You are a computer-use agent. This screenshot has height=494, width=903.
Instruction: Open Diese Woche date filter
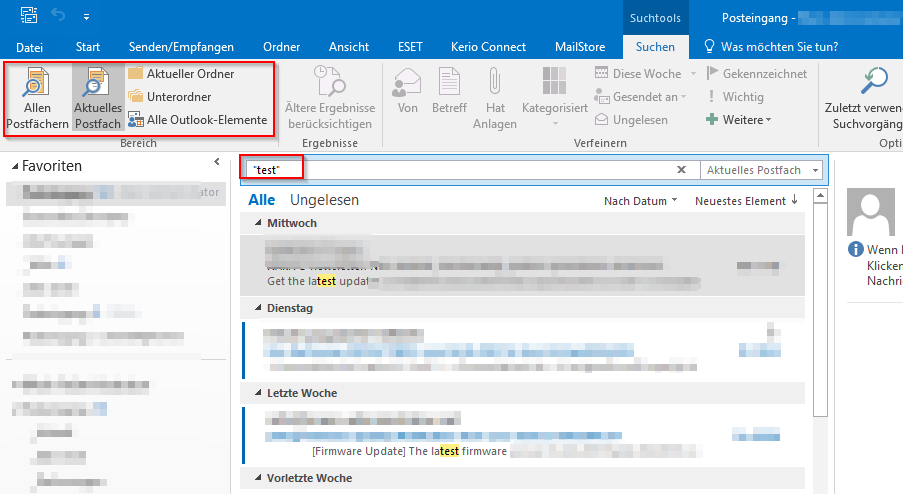(x=645, y=74)
